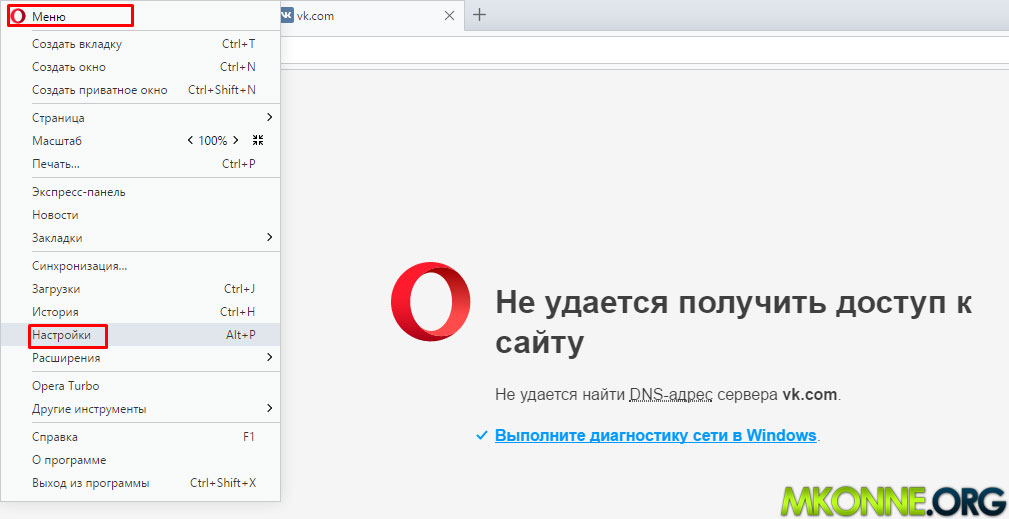Select О программе menu entry
1009x519 pixels.
[140, 460]
